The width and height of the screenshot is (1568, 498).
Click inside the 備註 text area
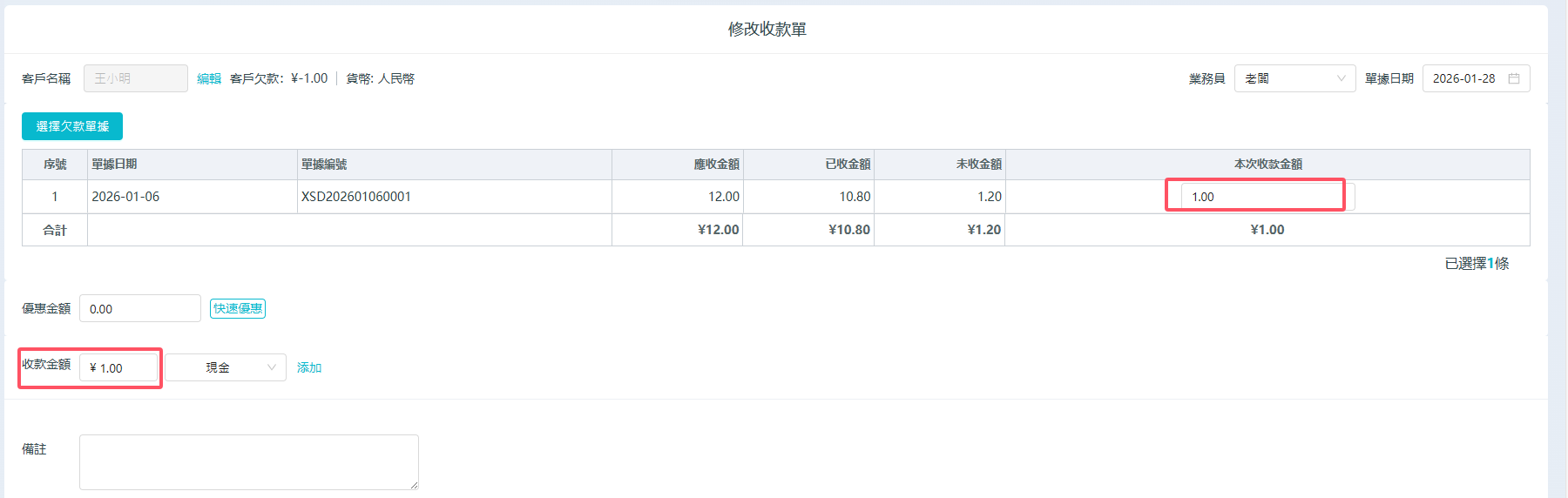[248, 461]
